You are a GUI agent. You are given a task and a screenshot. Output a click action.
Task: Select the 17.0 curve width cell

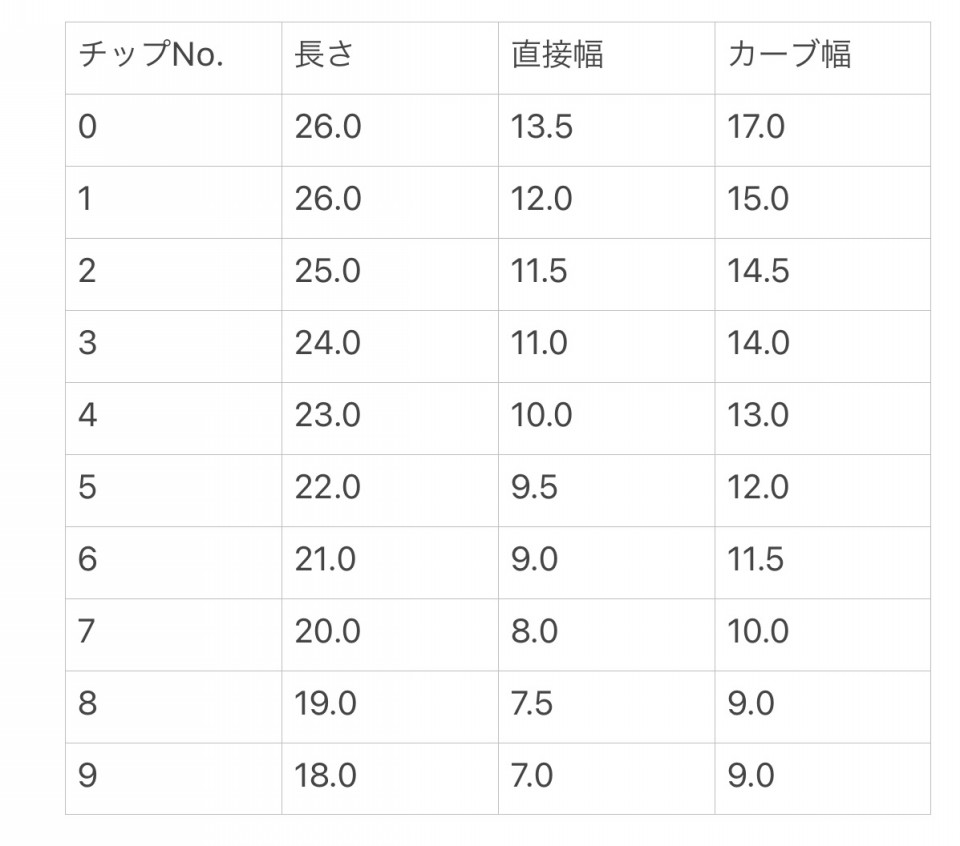[823, 130]
